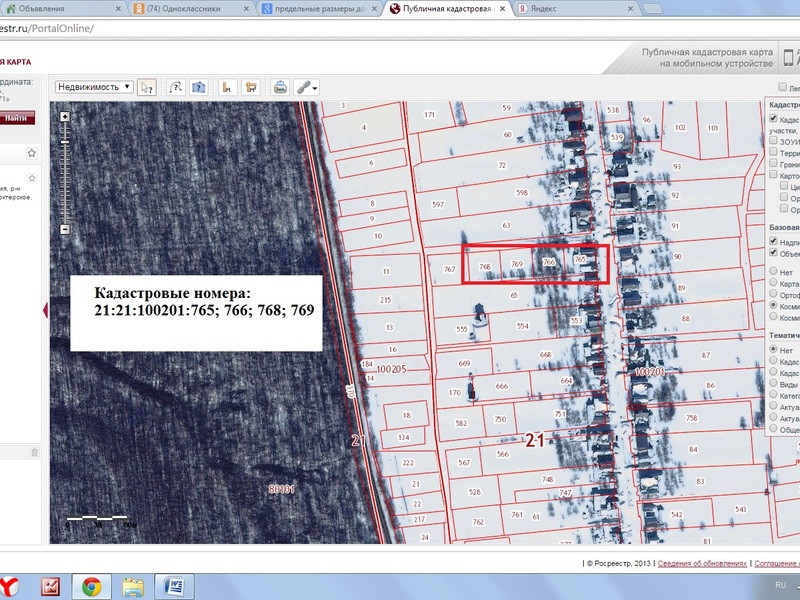Collapse the left panel with red arrow

pyautogui.click(x=45, y=310)
